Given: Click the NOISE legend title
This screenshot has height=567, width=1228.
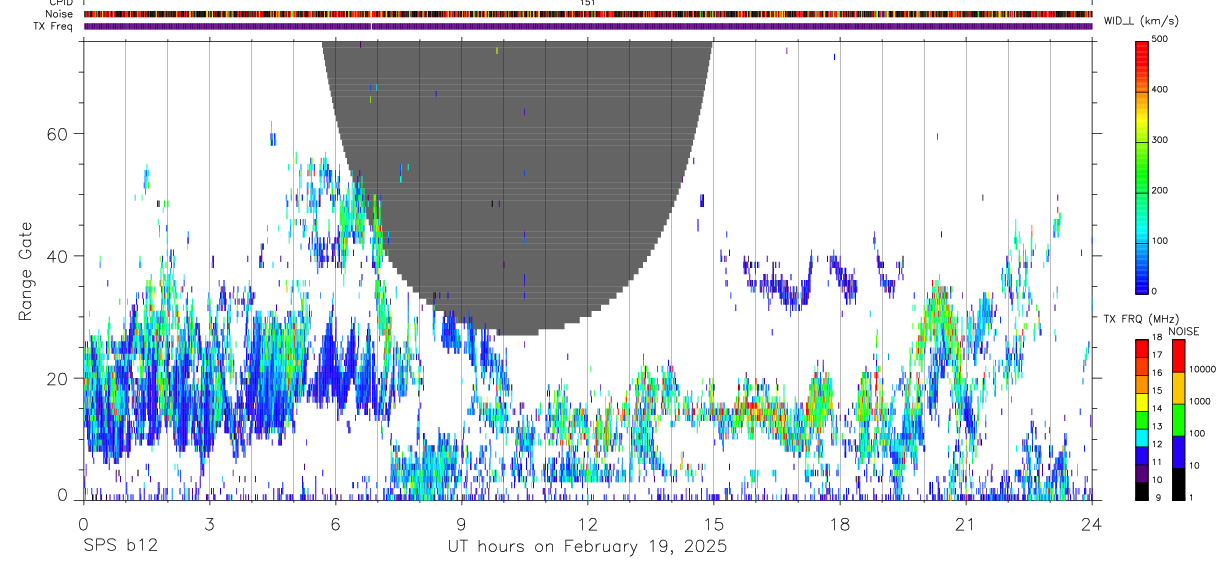Looking at the screenshot, I should (1184, 331).
